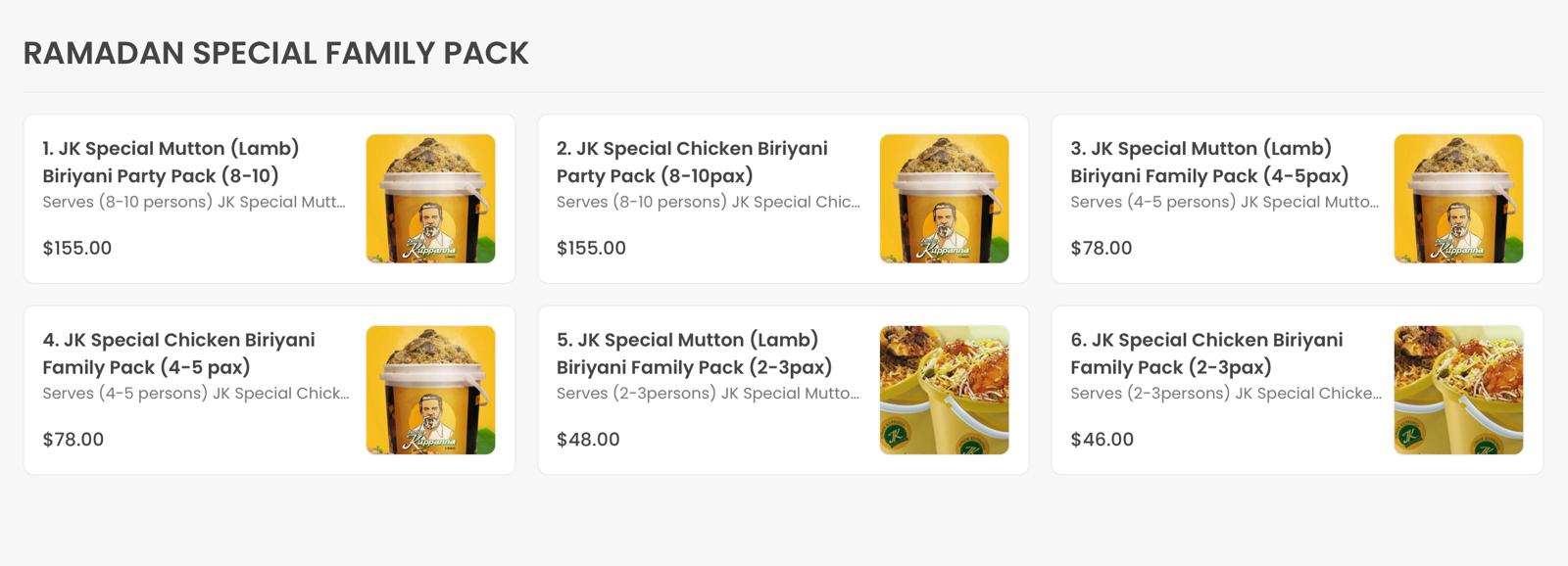Click the $48.00 price
The image size is (1568, 566).
tap(588, 439)
